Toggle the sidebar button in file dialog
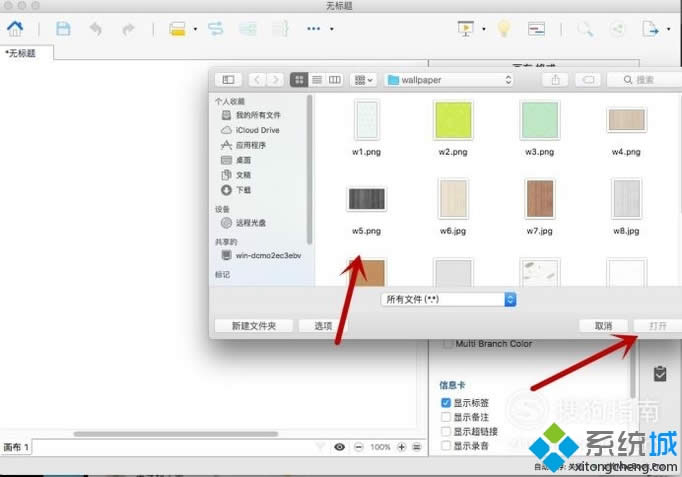The width and height of the screenshot is (682, 477). 228,80
